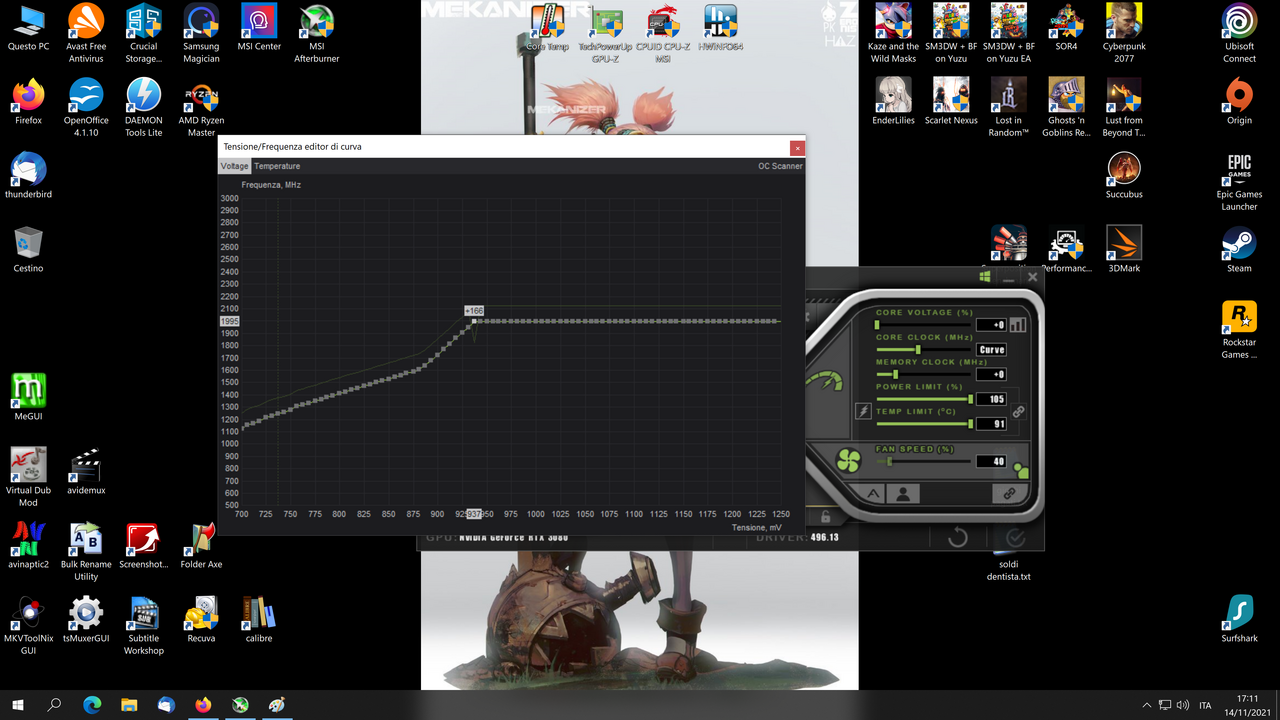This screenshot has height=720, width=1280.
Task: Open the TechPowerUp GPU-Z shortcut
Action: (x=606, y=34)
